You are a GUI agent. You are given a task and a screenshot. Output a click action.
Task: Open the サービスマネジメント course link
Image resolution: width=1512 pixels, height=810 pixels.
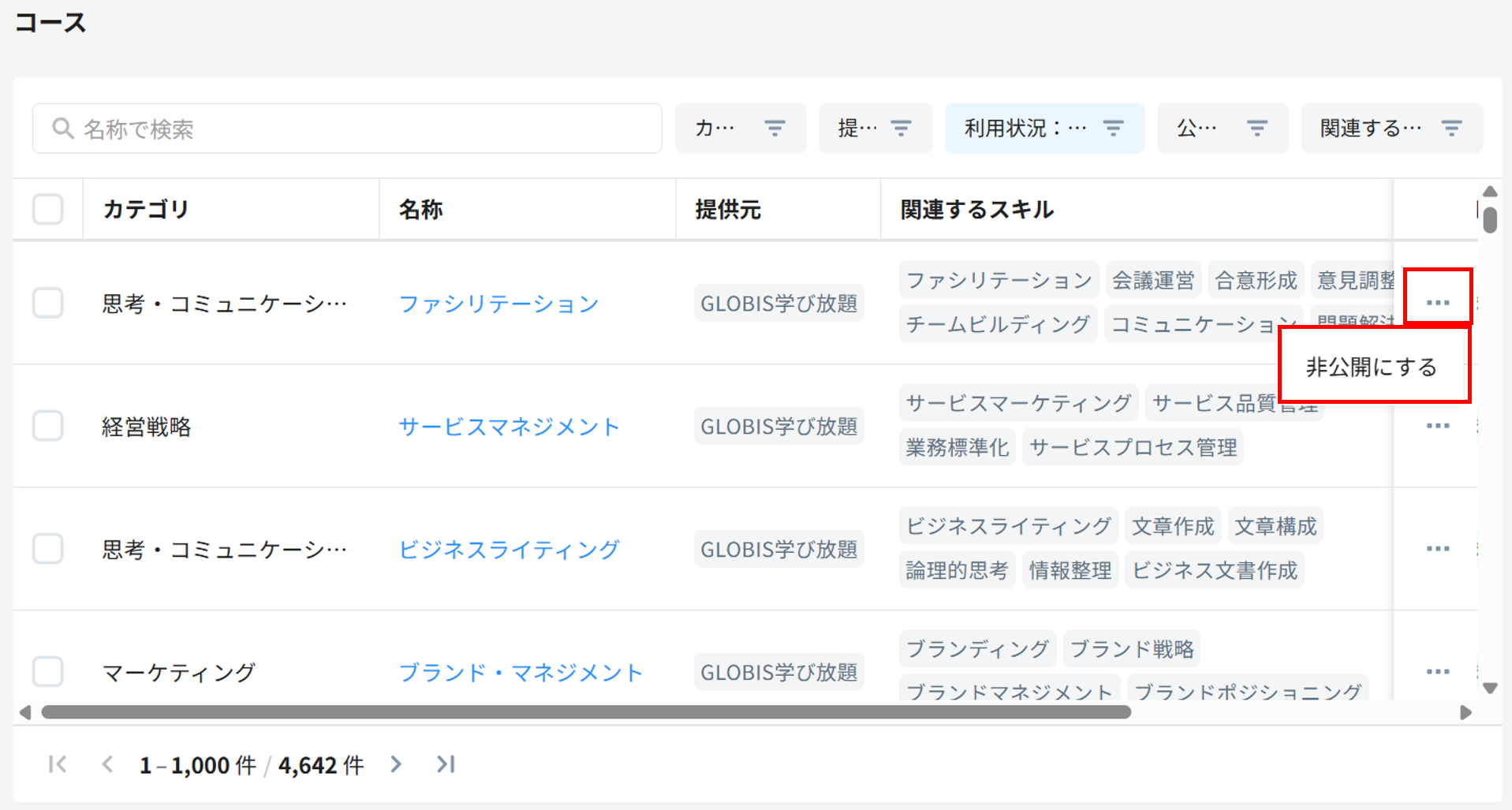tap(509, 427)
